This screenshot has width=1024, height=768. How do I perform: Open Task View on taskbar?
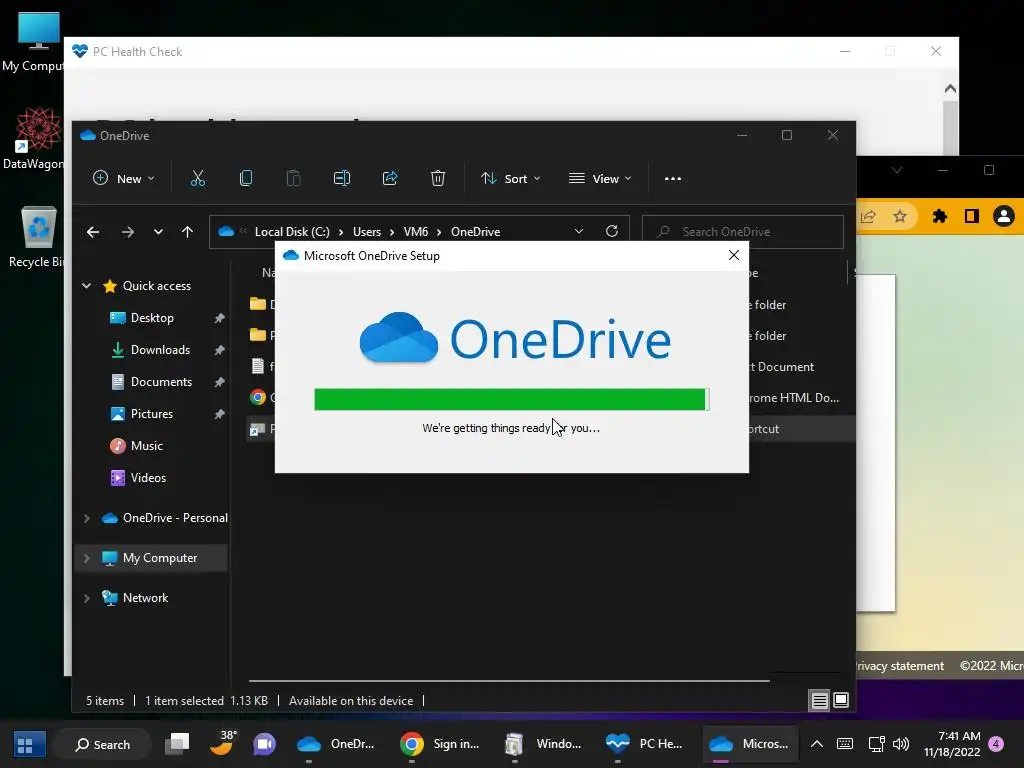point(177,744)
